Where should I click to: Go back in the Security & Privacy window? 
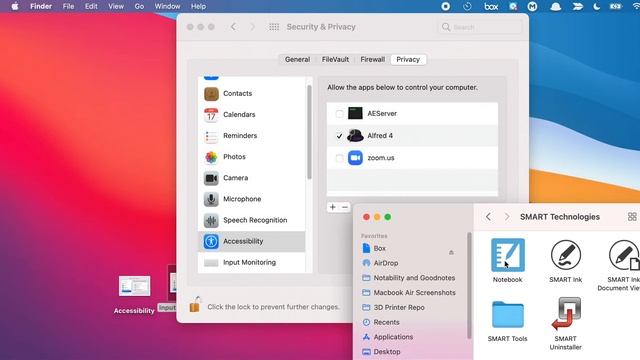click(x=233, y=27)
